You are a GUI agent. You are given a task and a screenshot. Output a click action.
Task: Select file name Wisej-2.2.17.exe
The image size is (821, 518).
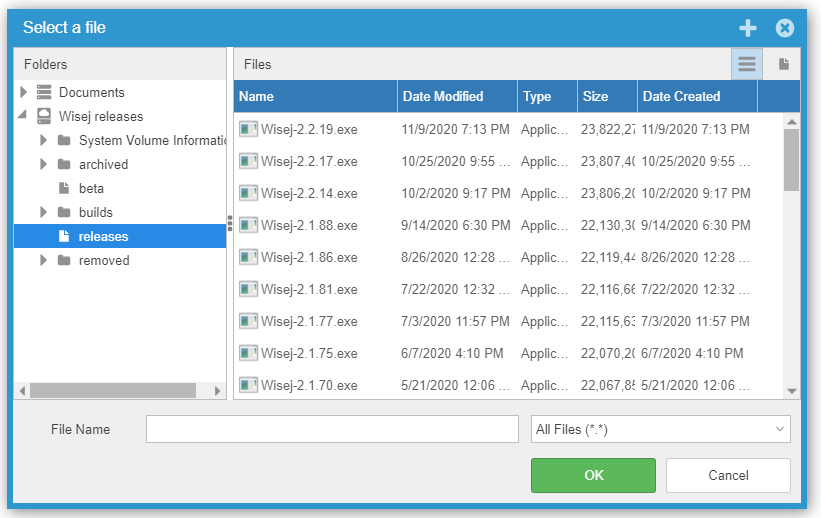point(309,161)
